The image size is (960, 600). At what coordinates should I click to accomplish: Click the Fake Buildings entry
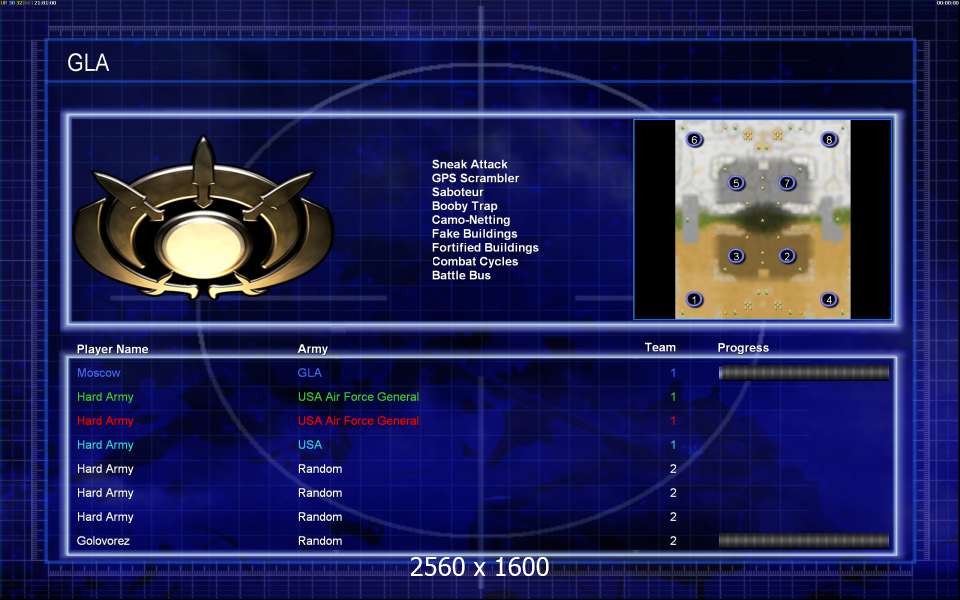coord(474,233)
